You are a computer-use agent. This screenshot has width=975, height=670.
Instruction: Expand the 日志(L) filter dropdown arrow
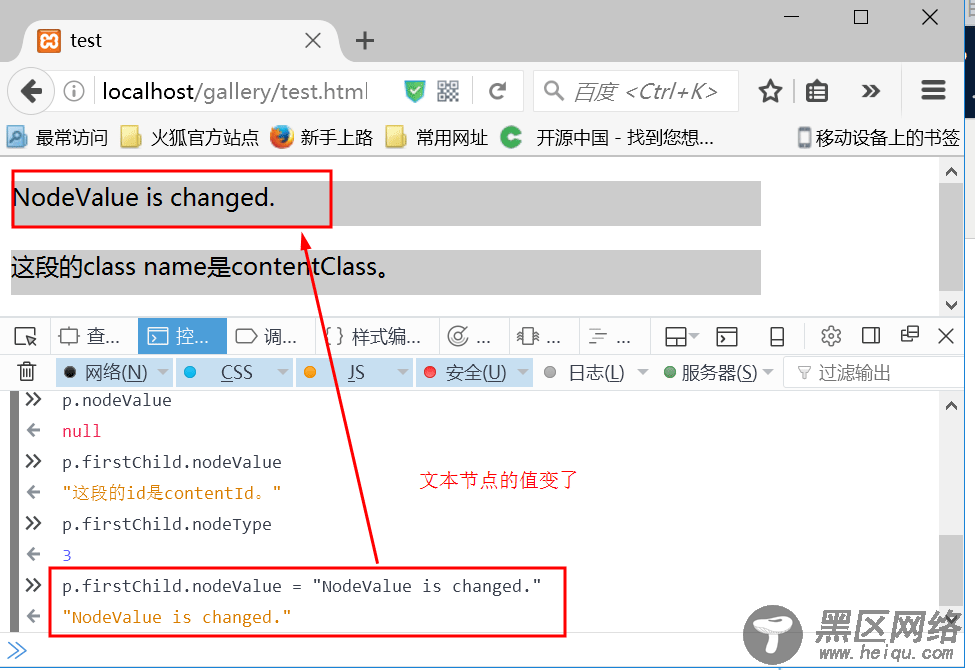[x=643, y=372]
